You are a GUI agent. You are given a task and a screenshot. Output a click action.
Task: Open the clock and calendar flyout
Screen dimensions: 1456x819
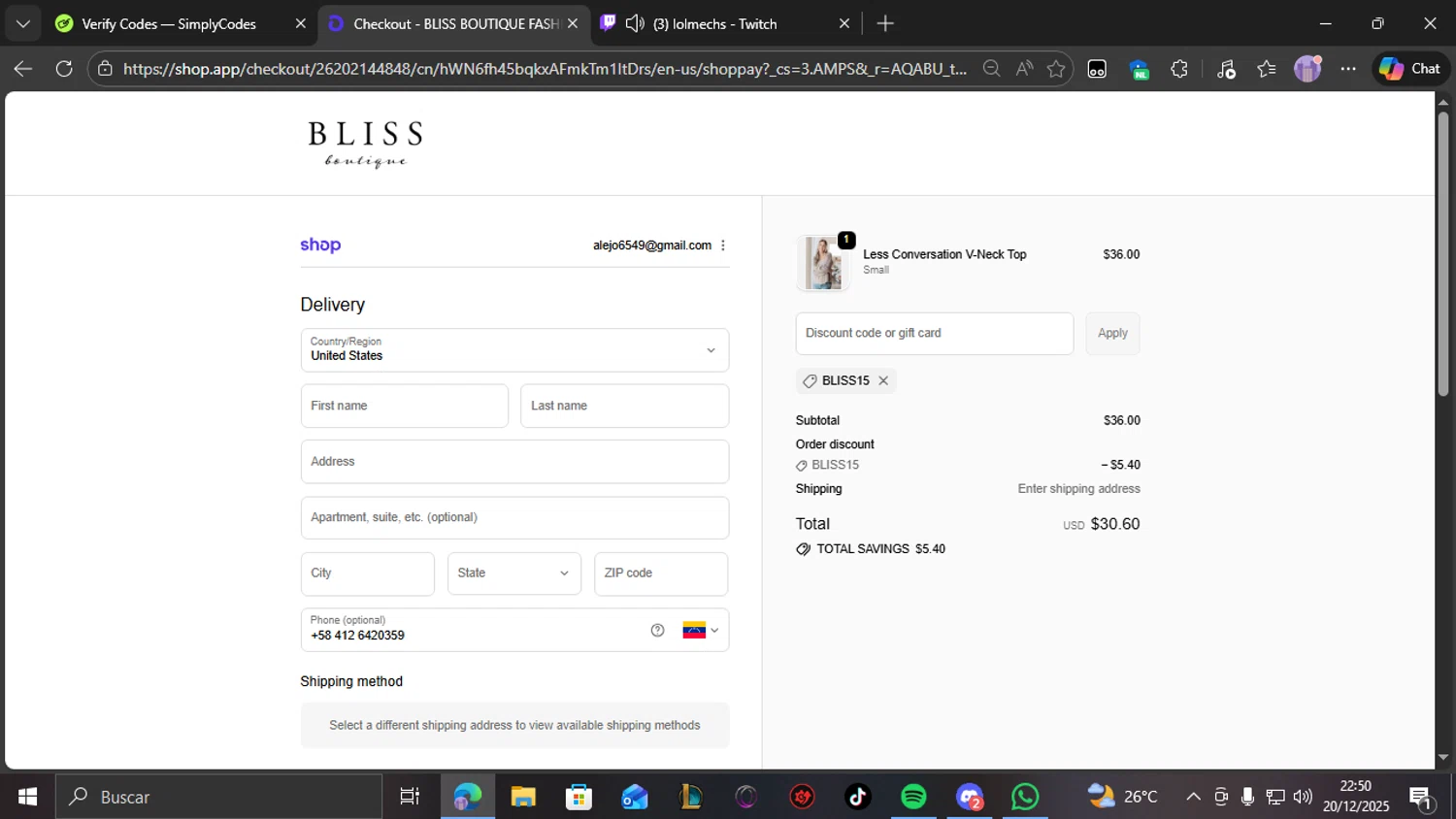(1356, 797)
